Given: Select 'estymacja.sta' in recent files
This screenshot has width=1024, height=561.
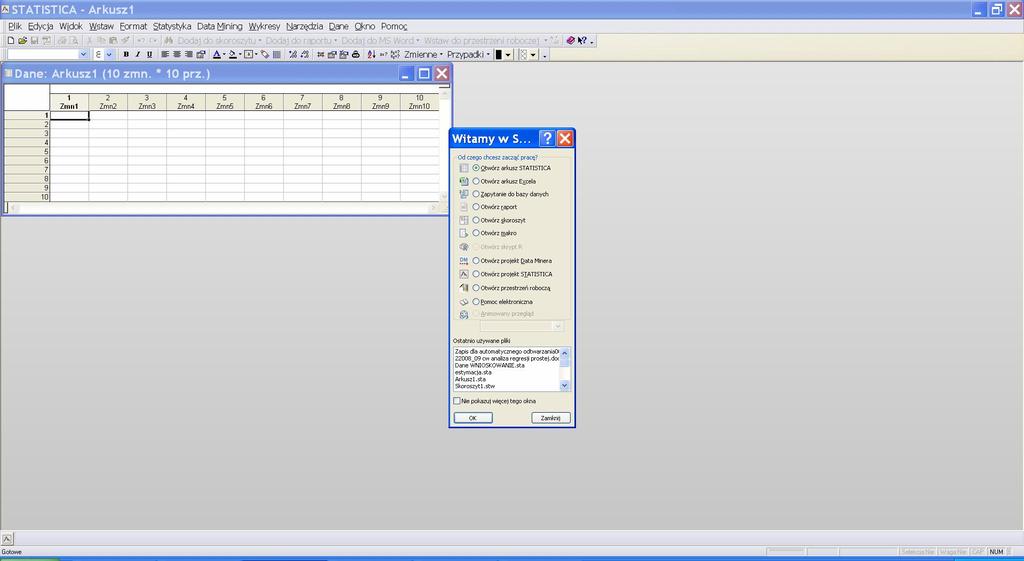Looking at the screenshot, I should pyautogui.click(x=473, y=372).
